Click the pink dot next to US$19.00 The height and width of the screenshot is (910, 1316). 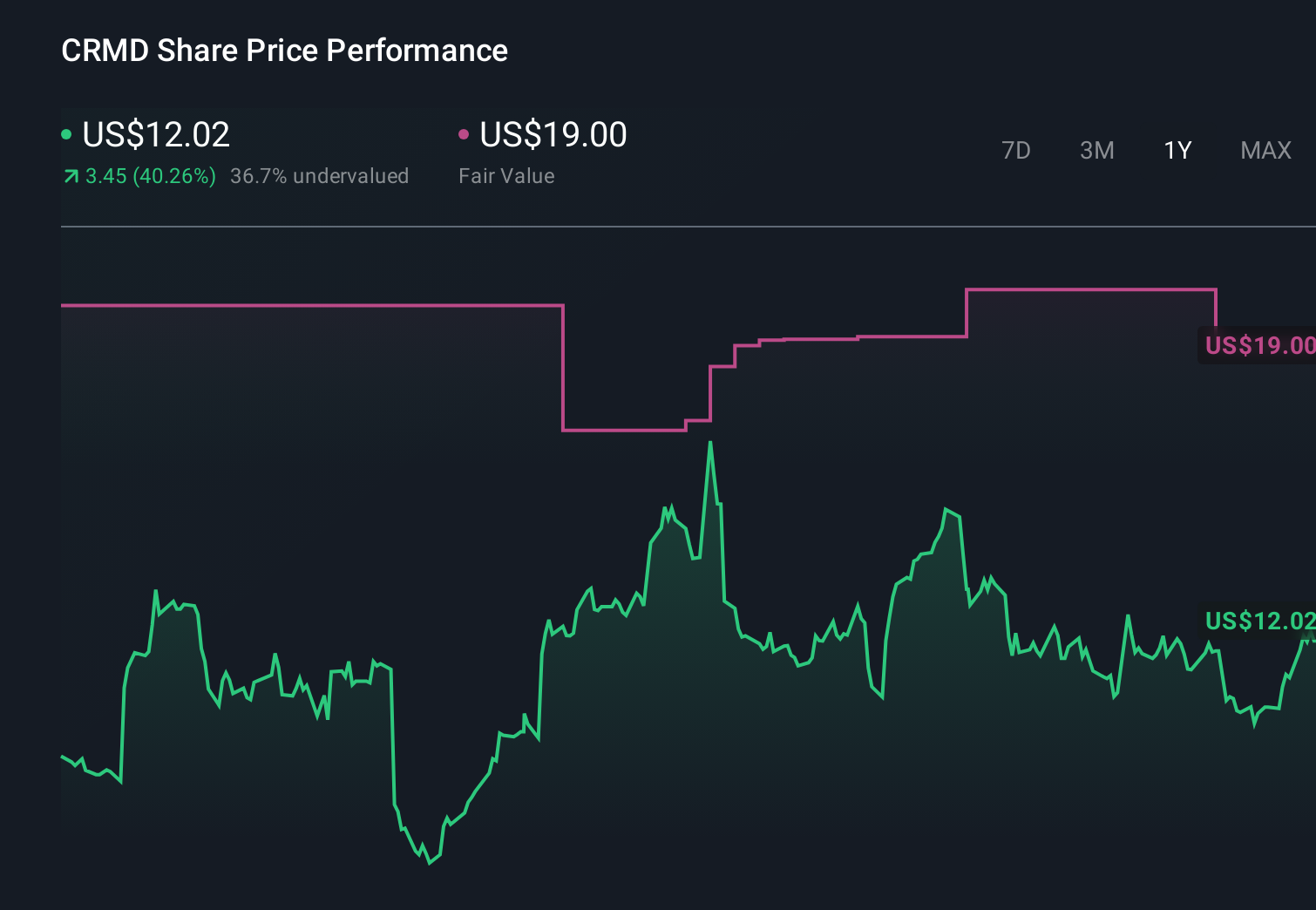point(465,133)
